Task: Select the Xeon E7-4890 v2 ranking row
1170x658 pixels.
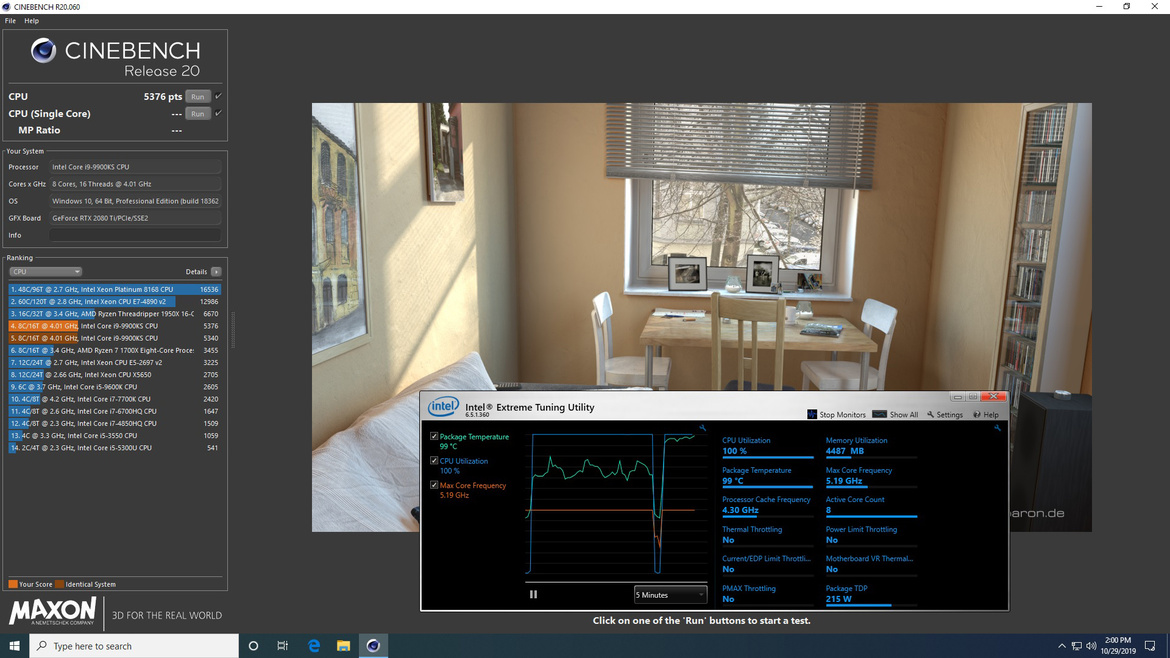Action: pyautogui.click(x=114, y=301)
